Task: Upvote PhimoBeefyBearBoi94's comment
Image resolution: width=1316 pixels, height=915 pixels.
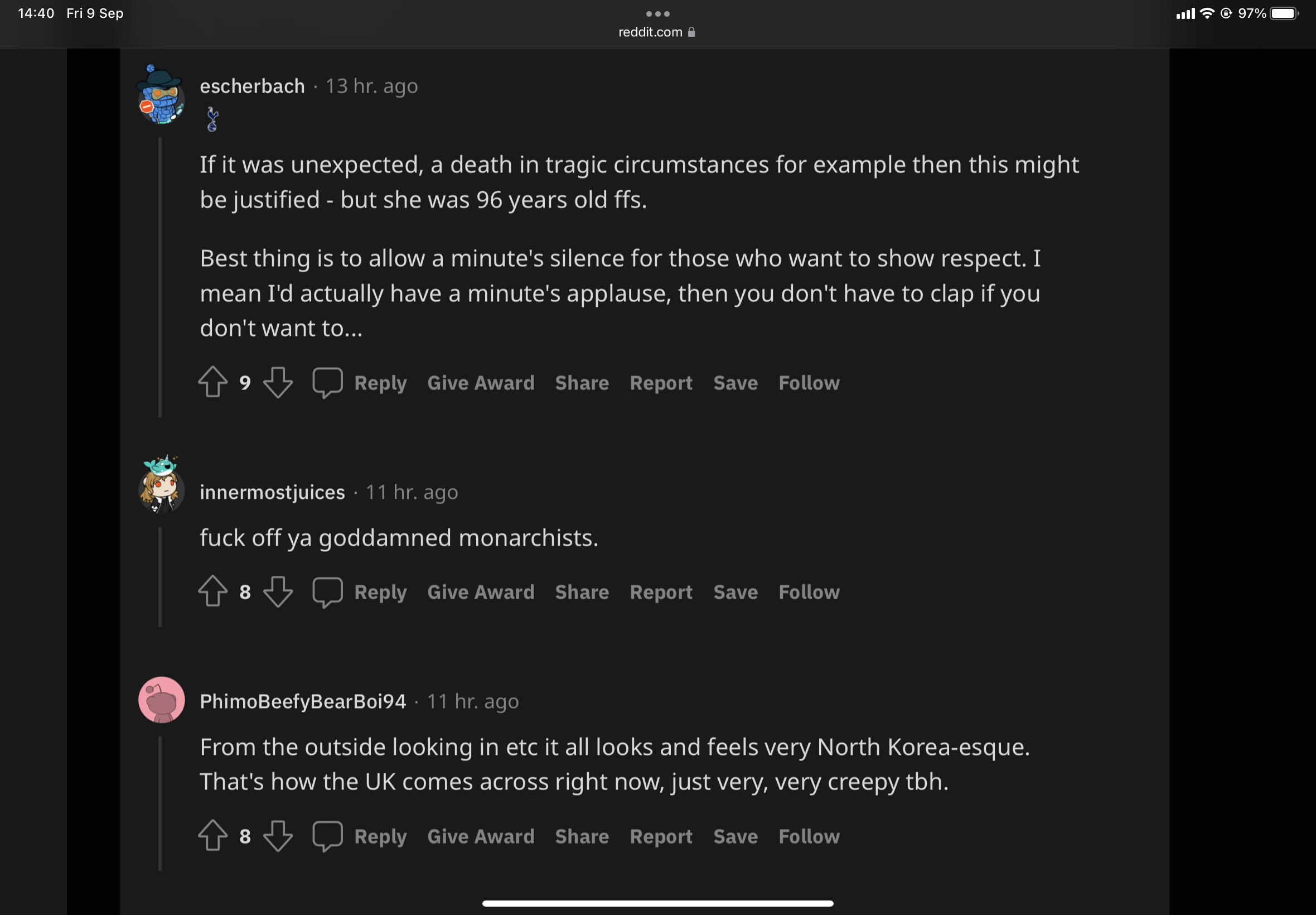Action: 212,836
